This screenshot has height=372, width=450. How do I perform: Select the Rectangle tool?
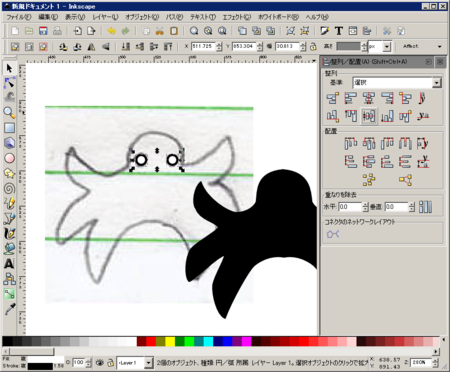tap(9, 128)
